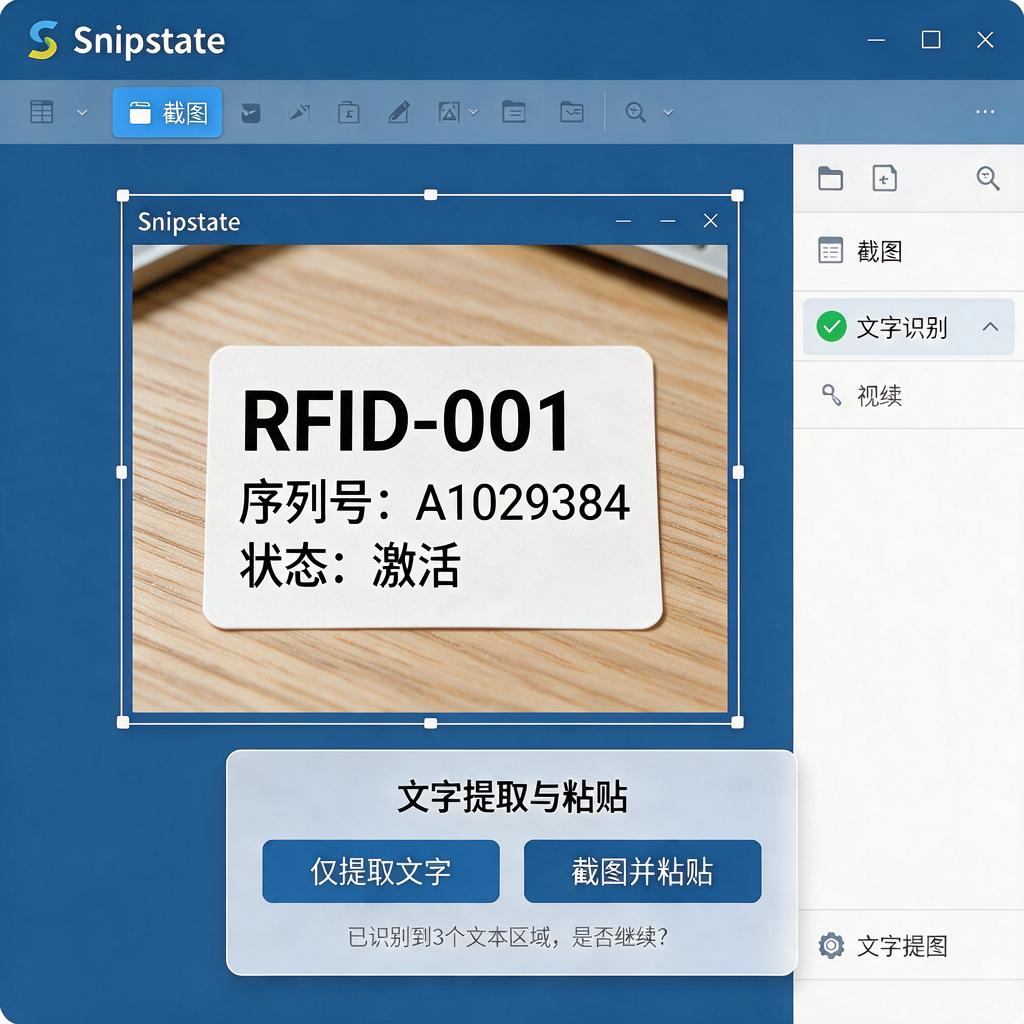Click the gear icon beside 文字提图
The height and width of the screenshot is (1024, 1024).
[831, 946]
